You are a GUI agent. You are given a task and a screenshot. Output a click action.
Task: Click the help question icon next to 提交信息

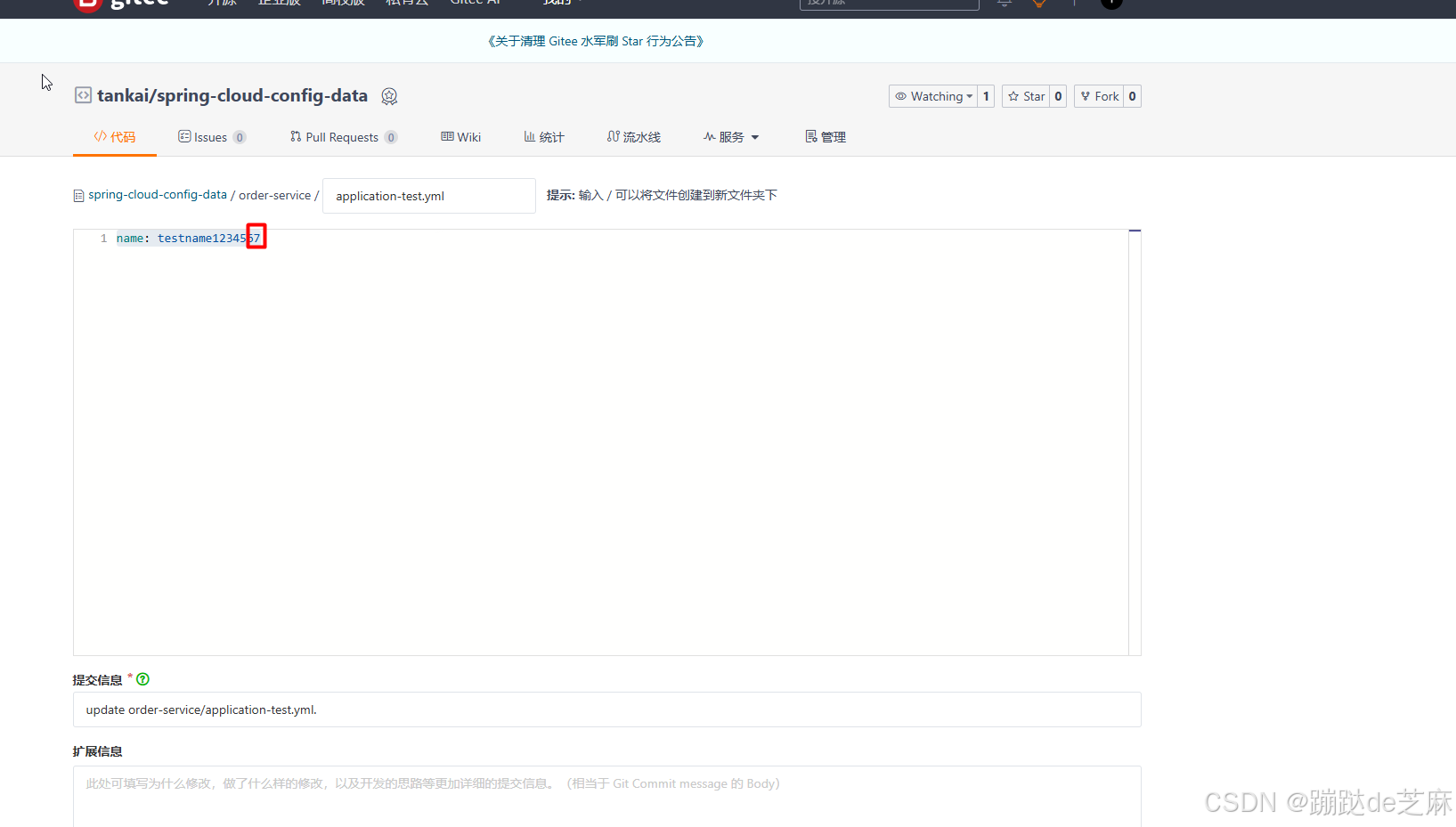[x=142, y=678]
